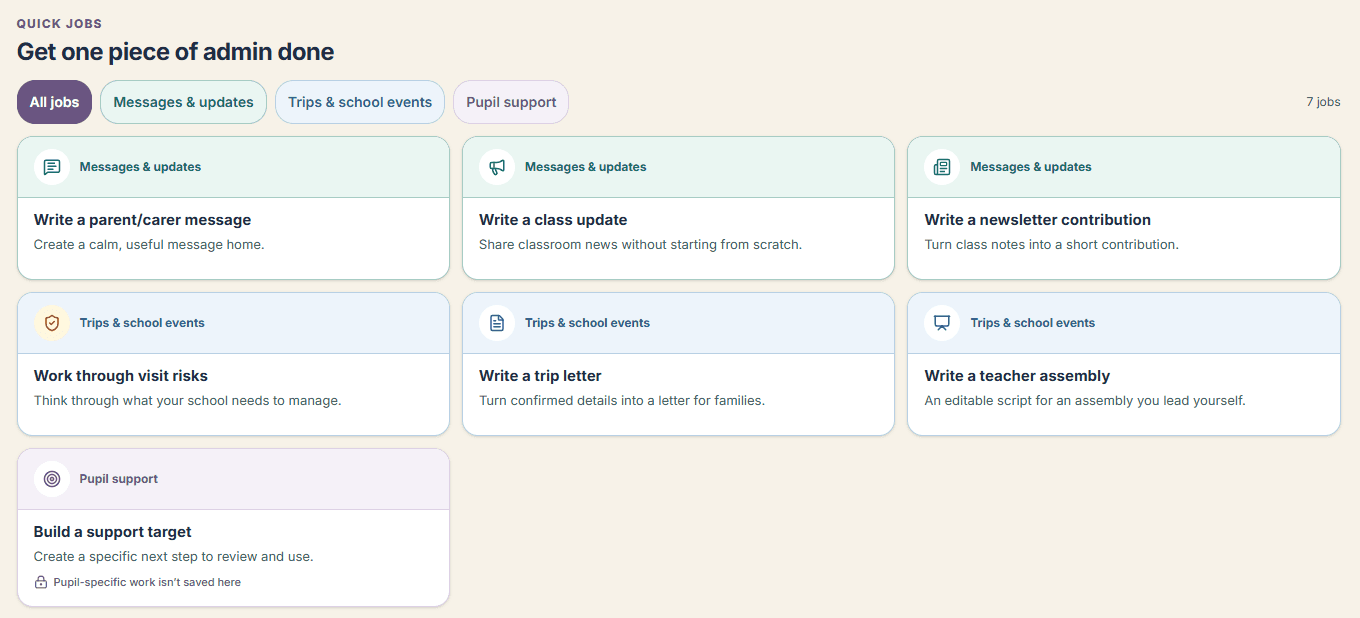Click the megaphone icon on class update card
Image resolution: width=1360 pixels, height=618 pixels.
tap(497, 167)
